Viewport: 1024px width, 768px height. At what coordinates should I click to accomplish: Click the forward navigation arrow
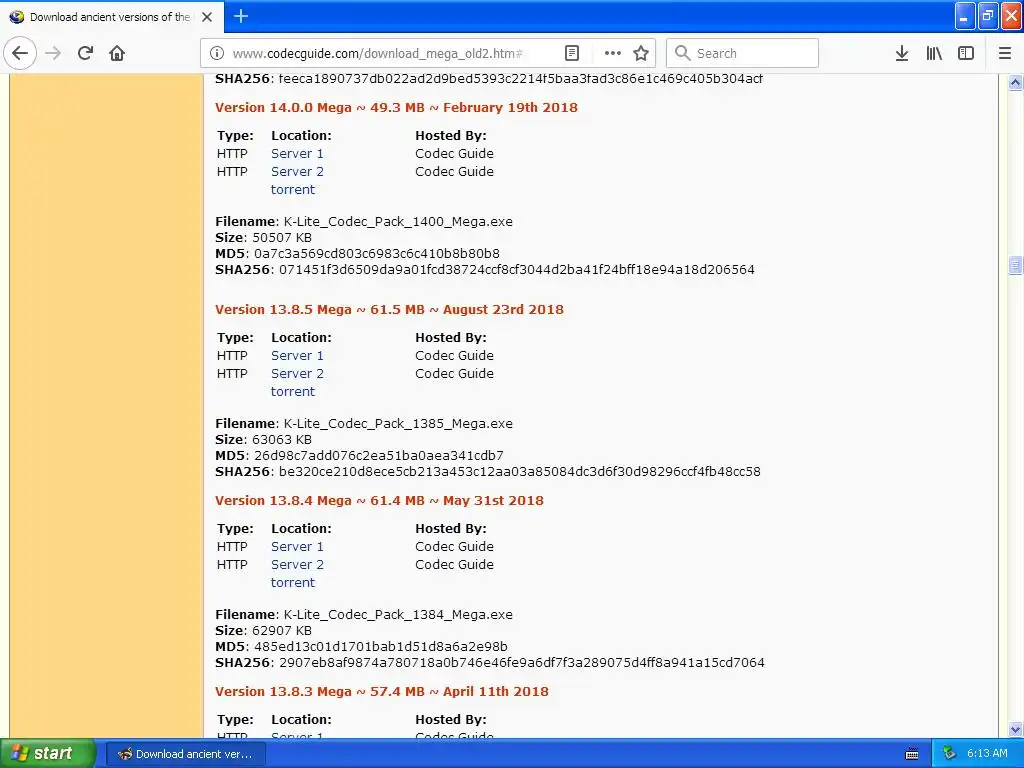pyautogui.click(x=53, y=53)
